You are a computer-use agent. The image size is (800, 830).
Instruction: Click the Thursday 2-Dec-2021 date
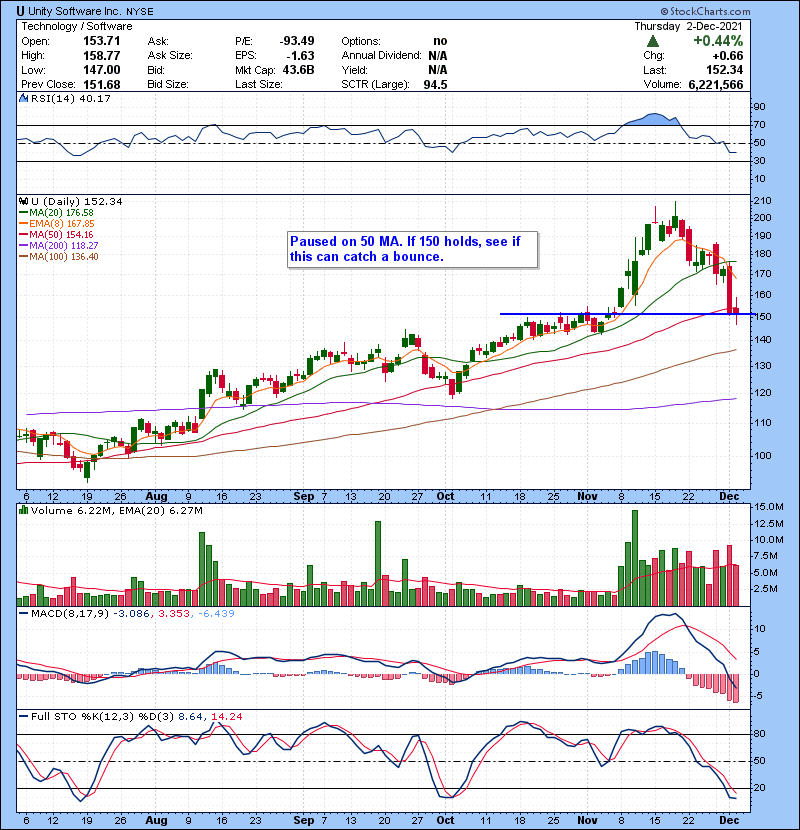click(688, 26)
